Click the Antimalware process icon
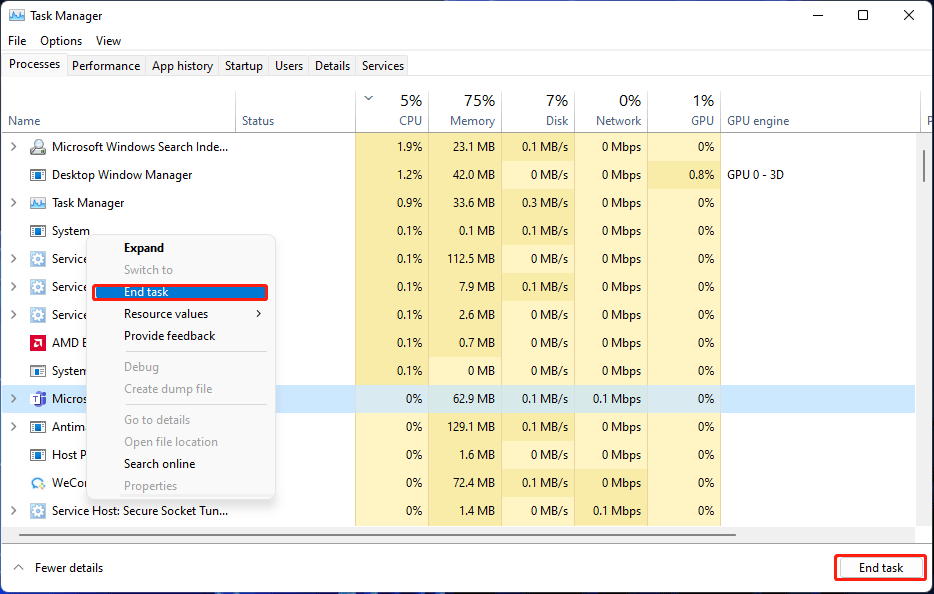This screenshot has height=594, width=934. click(x=38, y=427)
